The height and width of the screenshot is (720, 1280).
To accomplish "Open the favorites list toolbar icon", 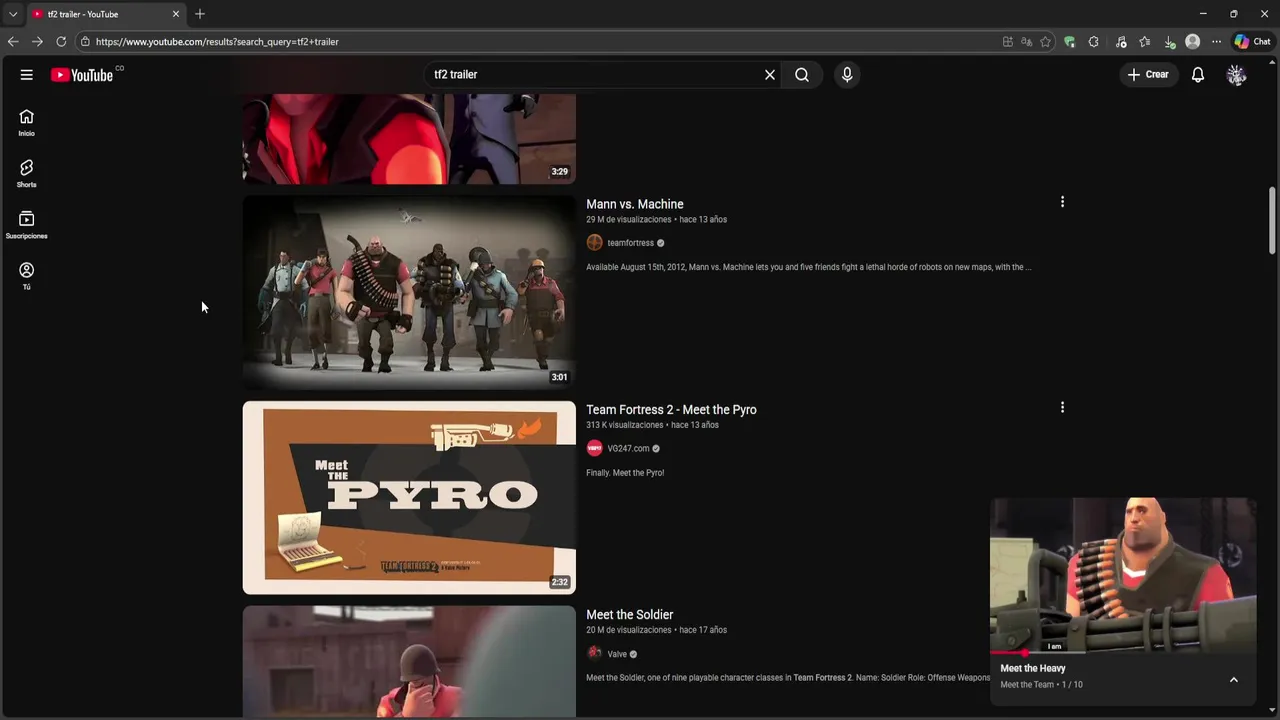I will pos(1145,42).
